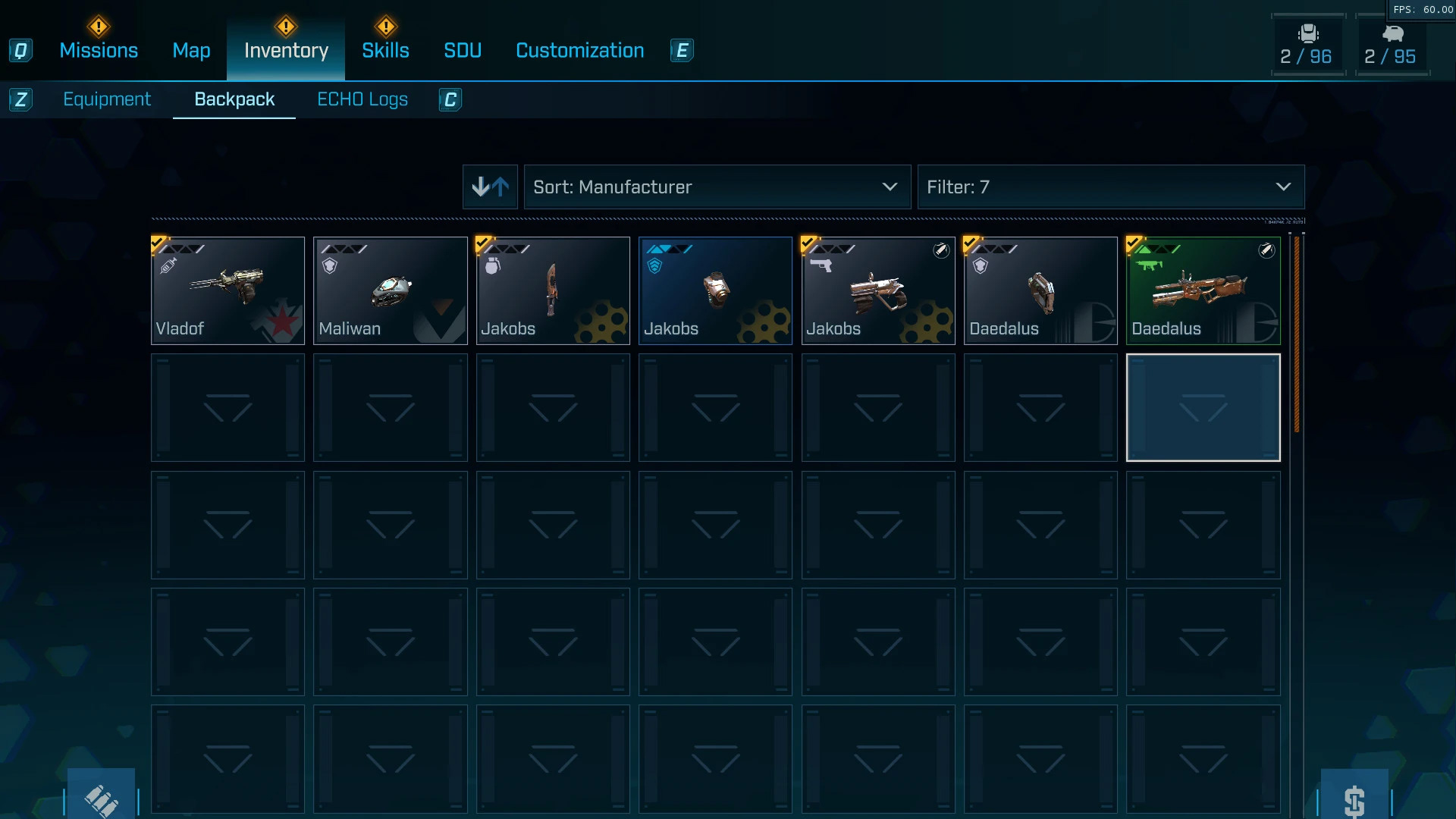Open the ECHO Logs tab

pyautogui.click(x=362, y=99)
